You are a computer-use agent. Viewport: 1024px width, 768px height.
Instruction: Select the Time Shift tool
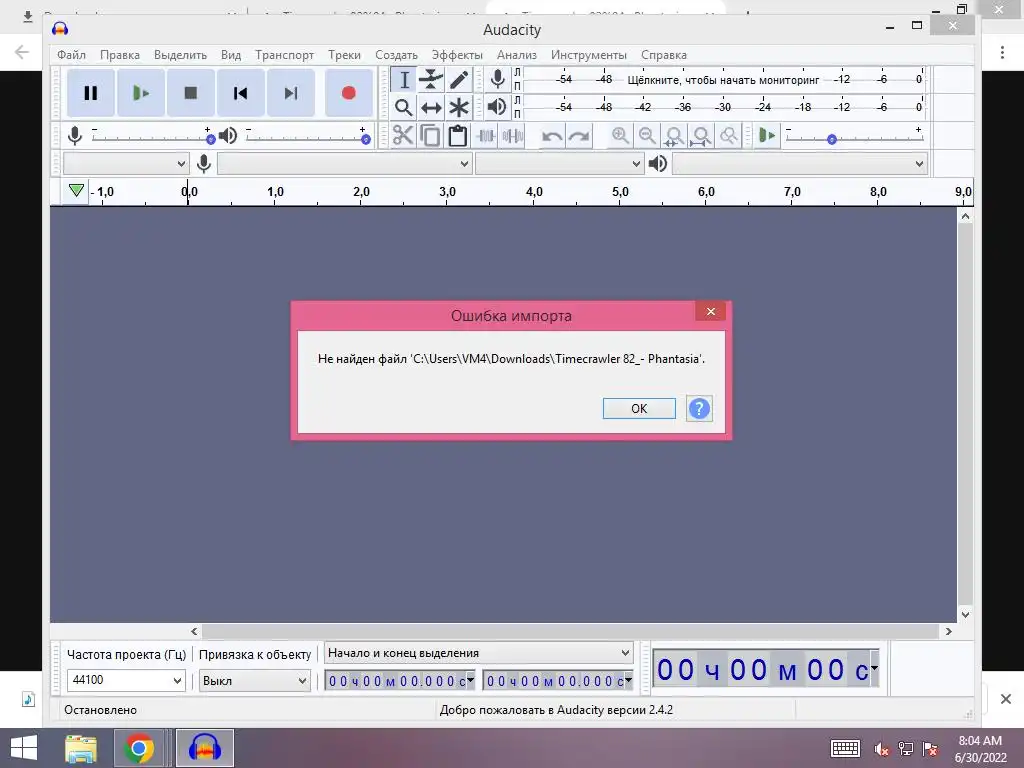pos(431,107)
